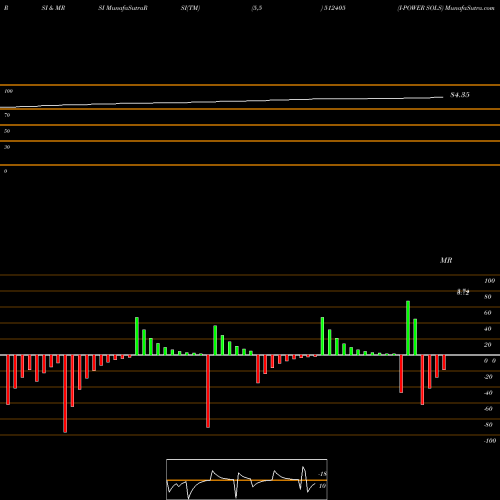Click the MR value readout beside 80 level

[x=463, y=292]
